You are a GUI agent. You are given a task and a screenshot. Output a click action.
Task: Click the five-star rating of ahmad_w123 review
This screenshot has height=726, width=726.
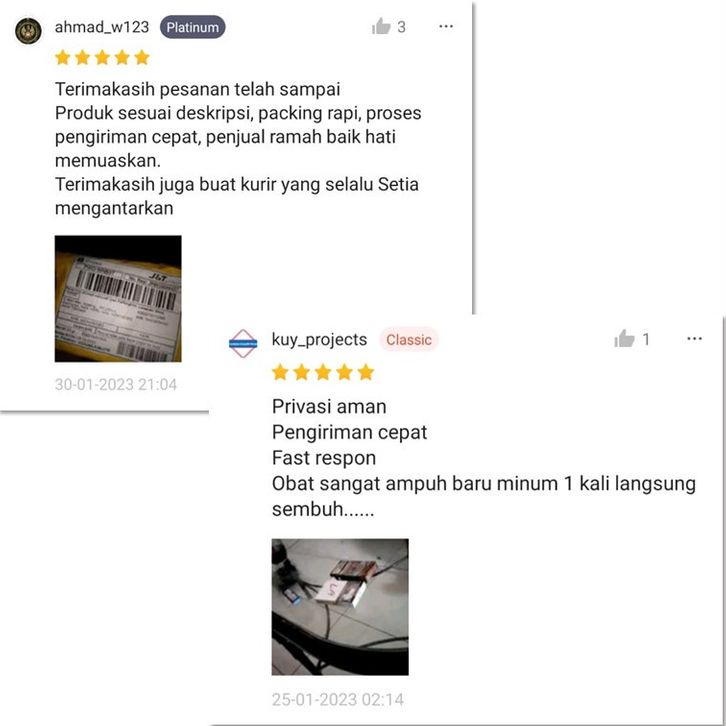point(102,57)
